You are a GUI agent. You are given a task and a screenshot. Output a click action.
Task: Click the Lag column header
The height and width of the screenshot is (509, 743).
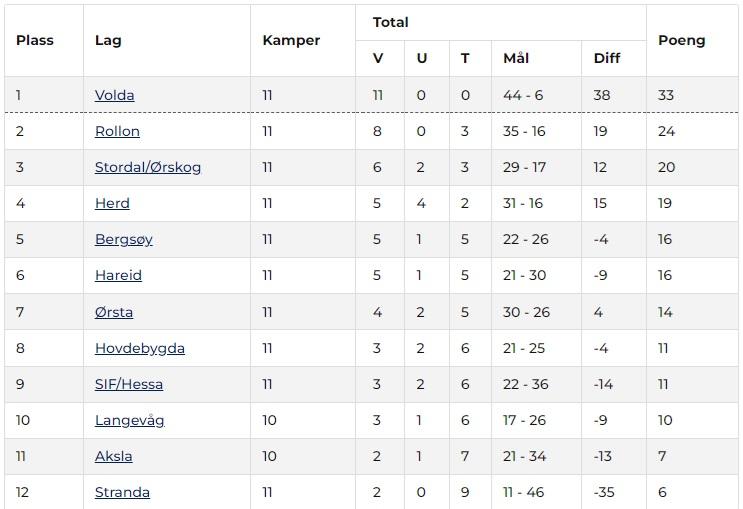(x=108, y=40)
